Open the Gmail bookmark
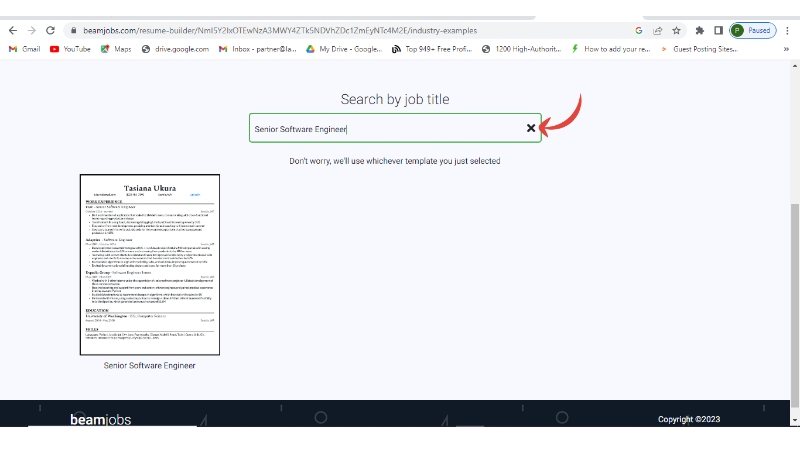800x449 pixels. (x=24, y=49)
